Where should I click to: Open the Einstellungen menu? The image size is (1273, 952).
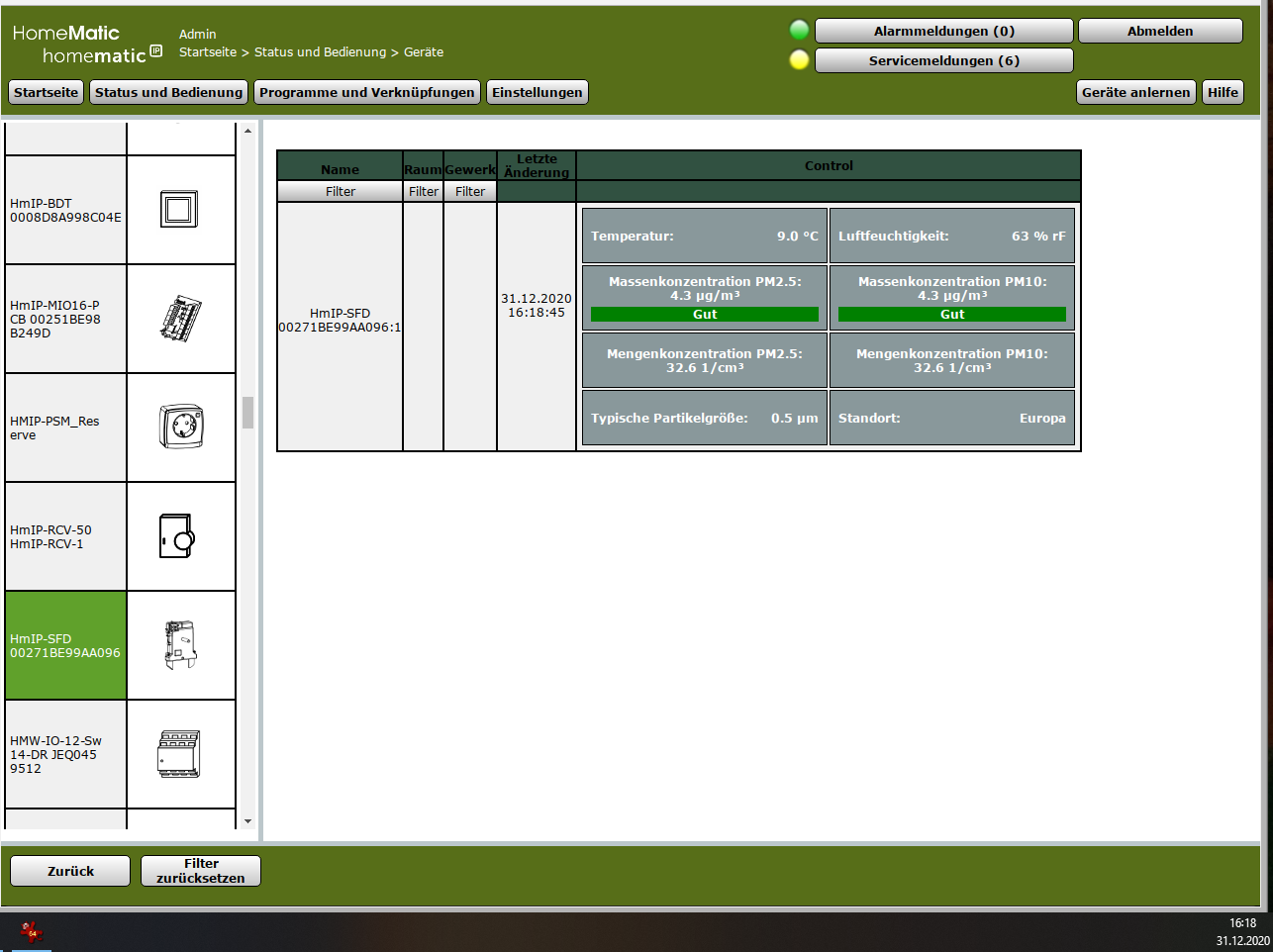coord(538,92)
